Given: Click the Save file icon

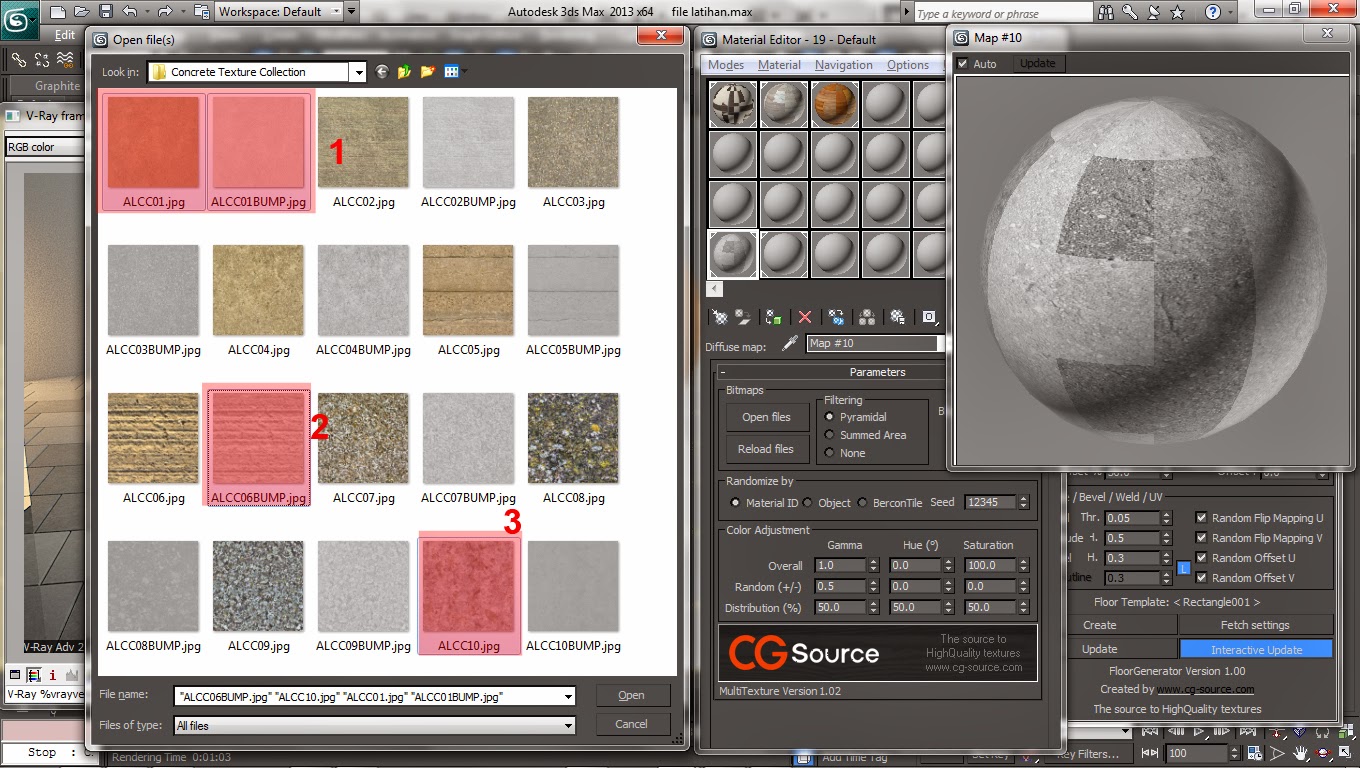Looking at the screenshot, I should 104,11.
